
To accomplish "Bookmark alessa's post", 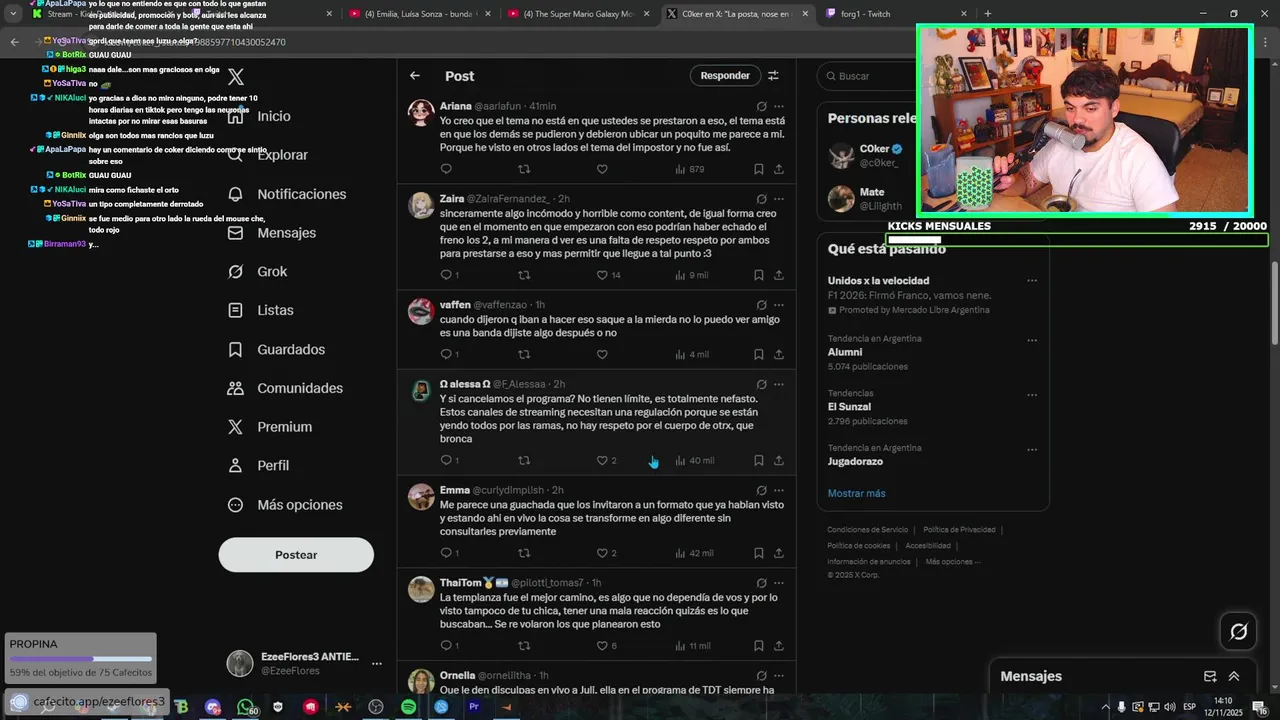I will tap(759, 461).
